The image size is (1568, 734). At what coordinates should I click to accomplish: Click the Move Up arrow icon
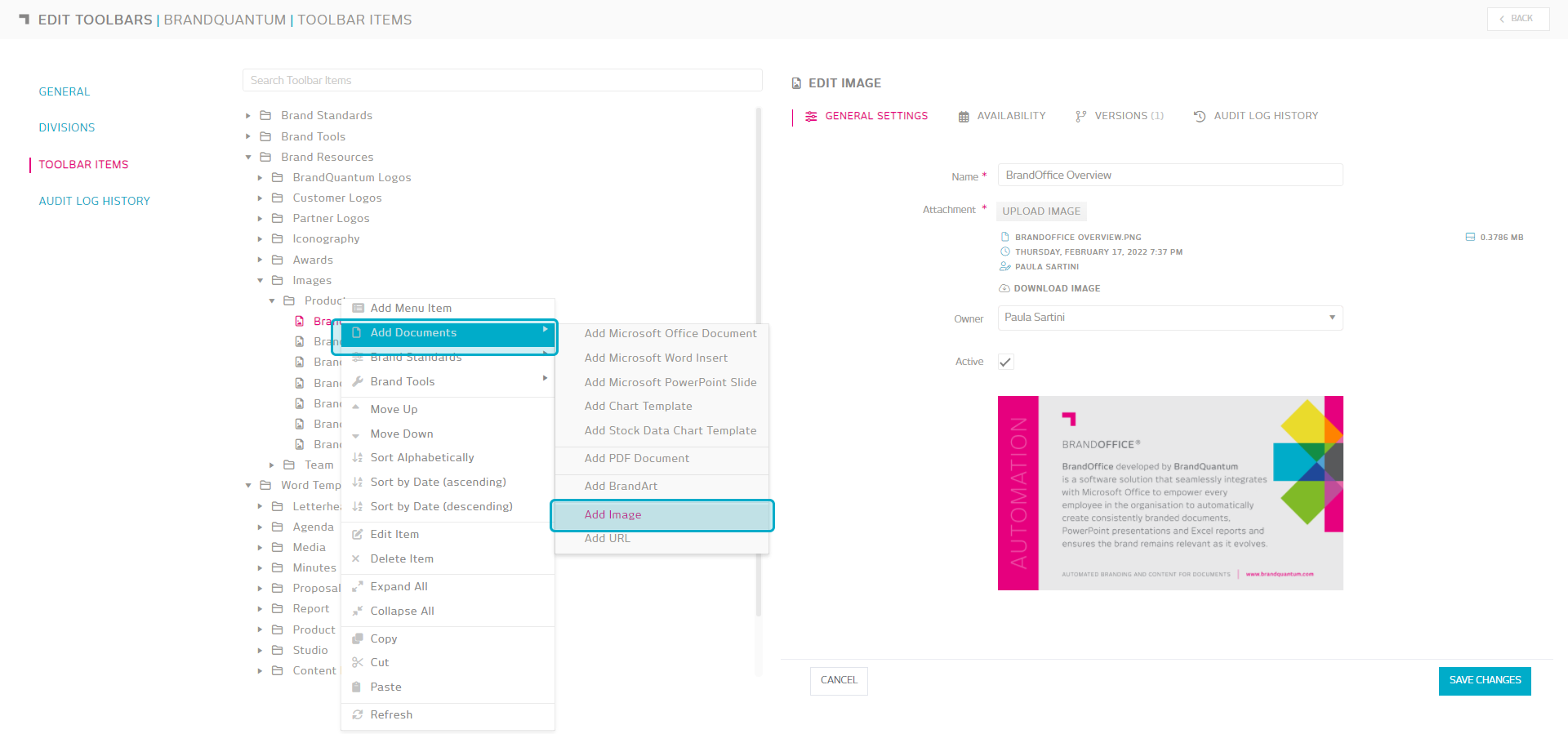click(356, 407)
